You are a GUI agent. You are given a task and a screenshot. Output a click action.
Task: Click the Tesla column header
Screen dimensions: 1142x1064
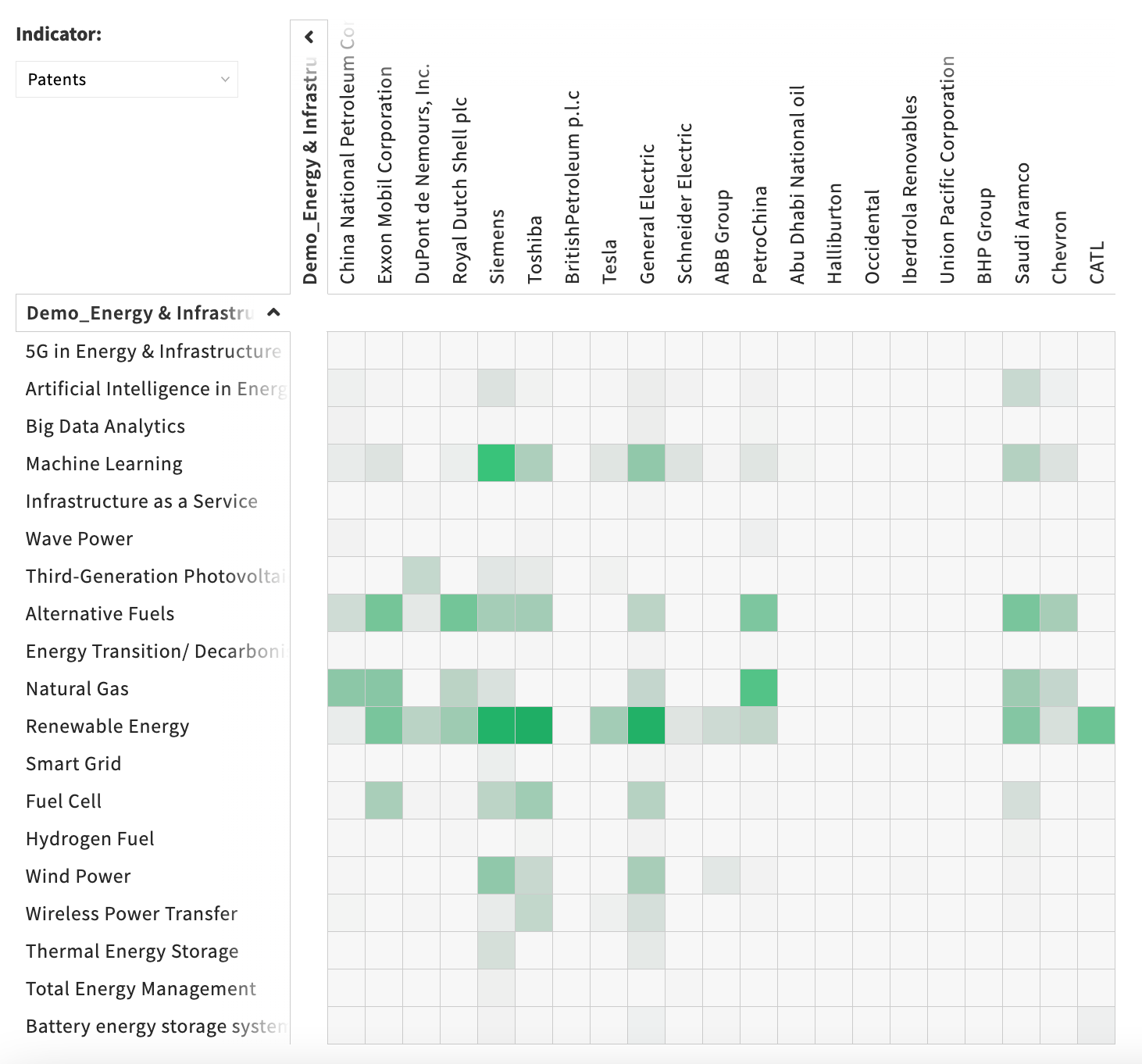(609, 261)
